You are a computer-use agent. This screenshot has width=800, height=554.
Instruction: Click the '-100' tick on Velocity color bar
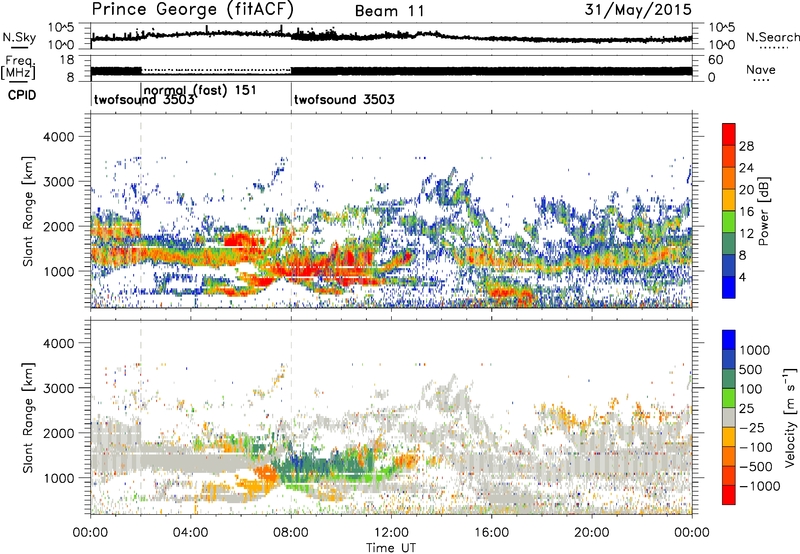pos(756,447)
